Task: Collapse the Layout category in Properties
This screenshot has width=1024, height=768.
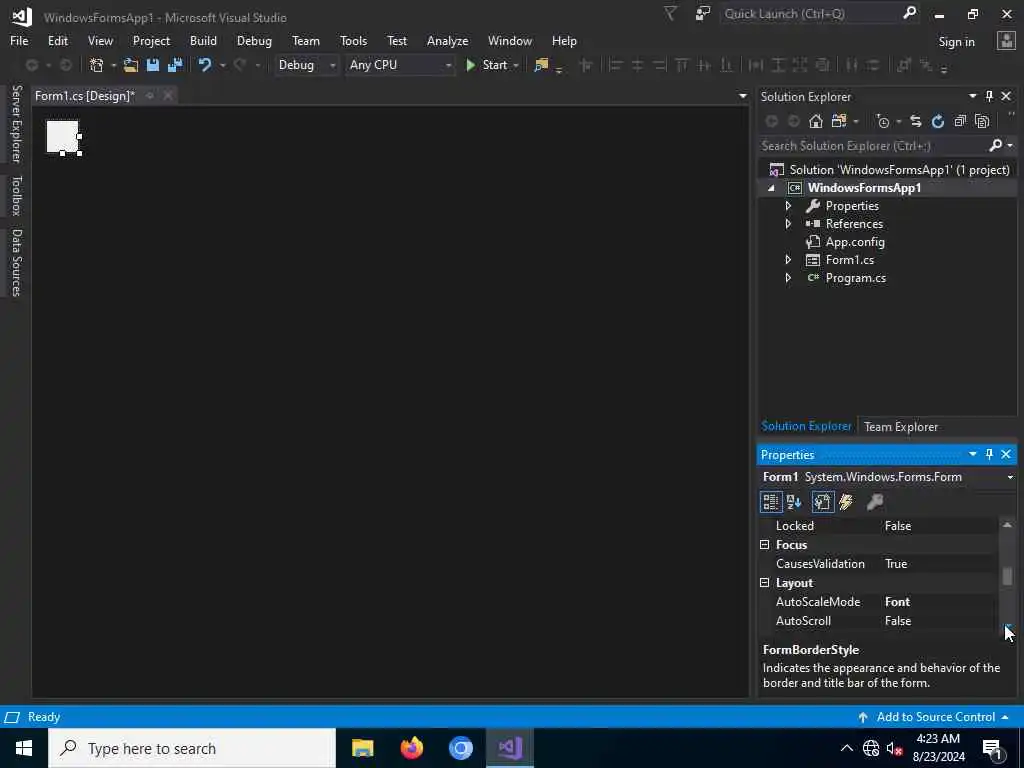Action: coord(765,583)
